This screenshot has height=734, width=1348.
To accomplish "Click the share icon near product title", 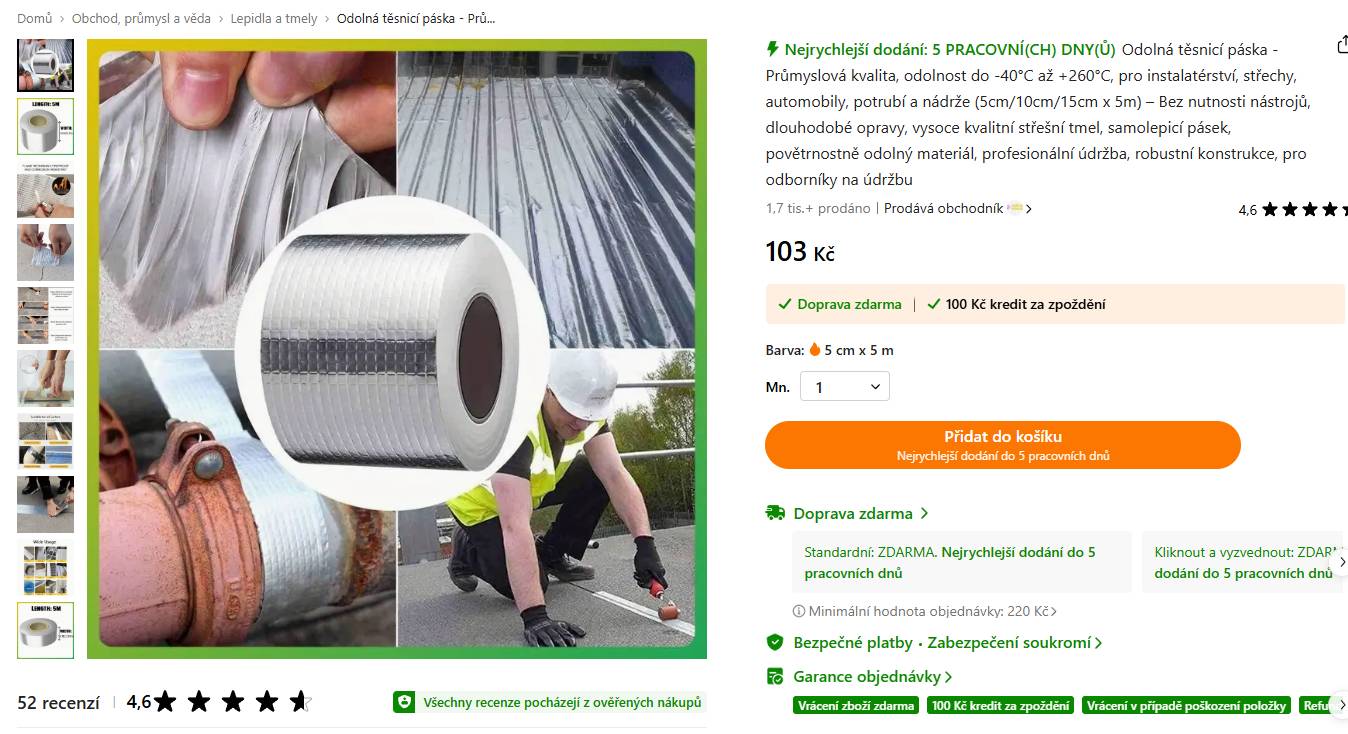I will click(x=1342, y=46).
